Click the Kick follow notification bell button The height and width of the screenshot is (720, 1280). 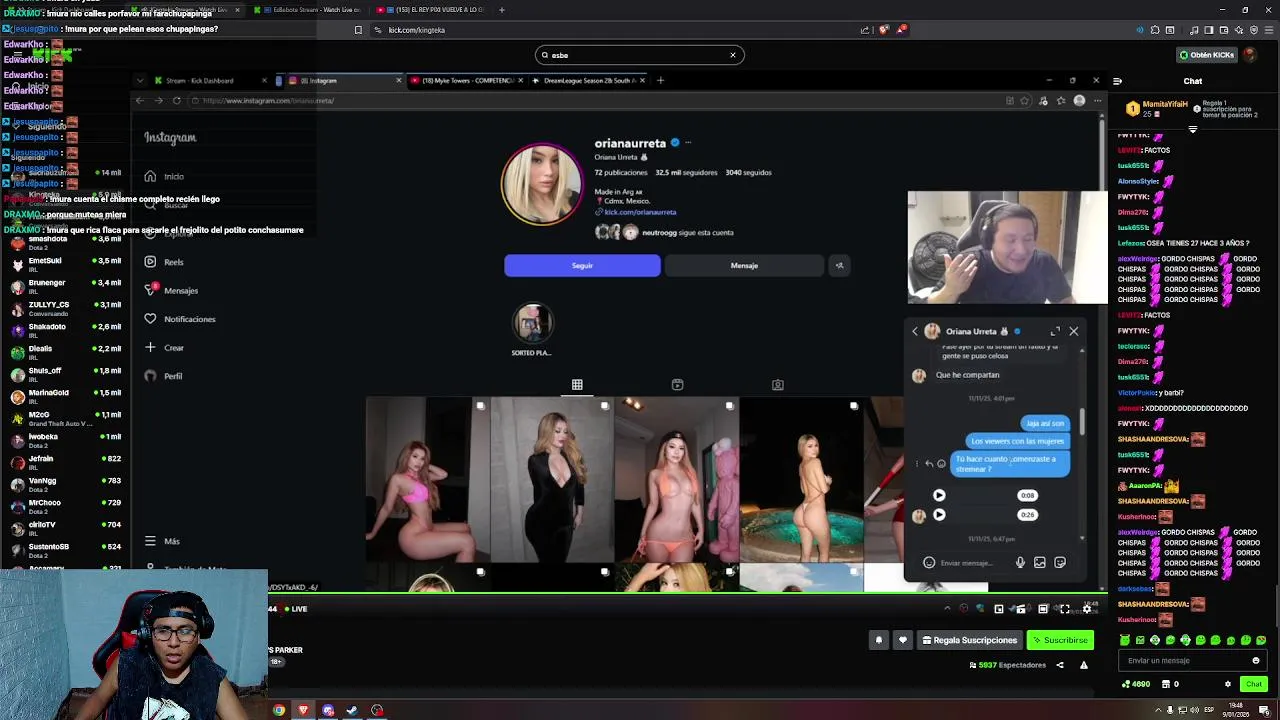(x=879, y=640)
